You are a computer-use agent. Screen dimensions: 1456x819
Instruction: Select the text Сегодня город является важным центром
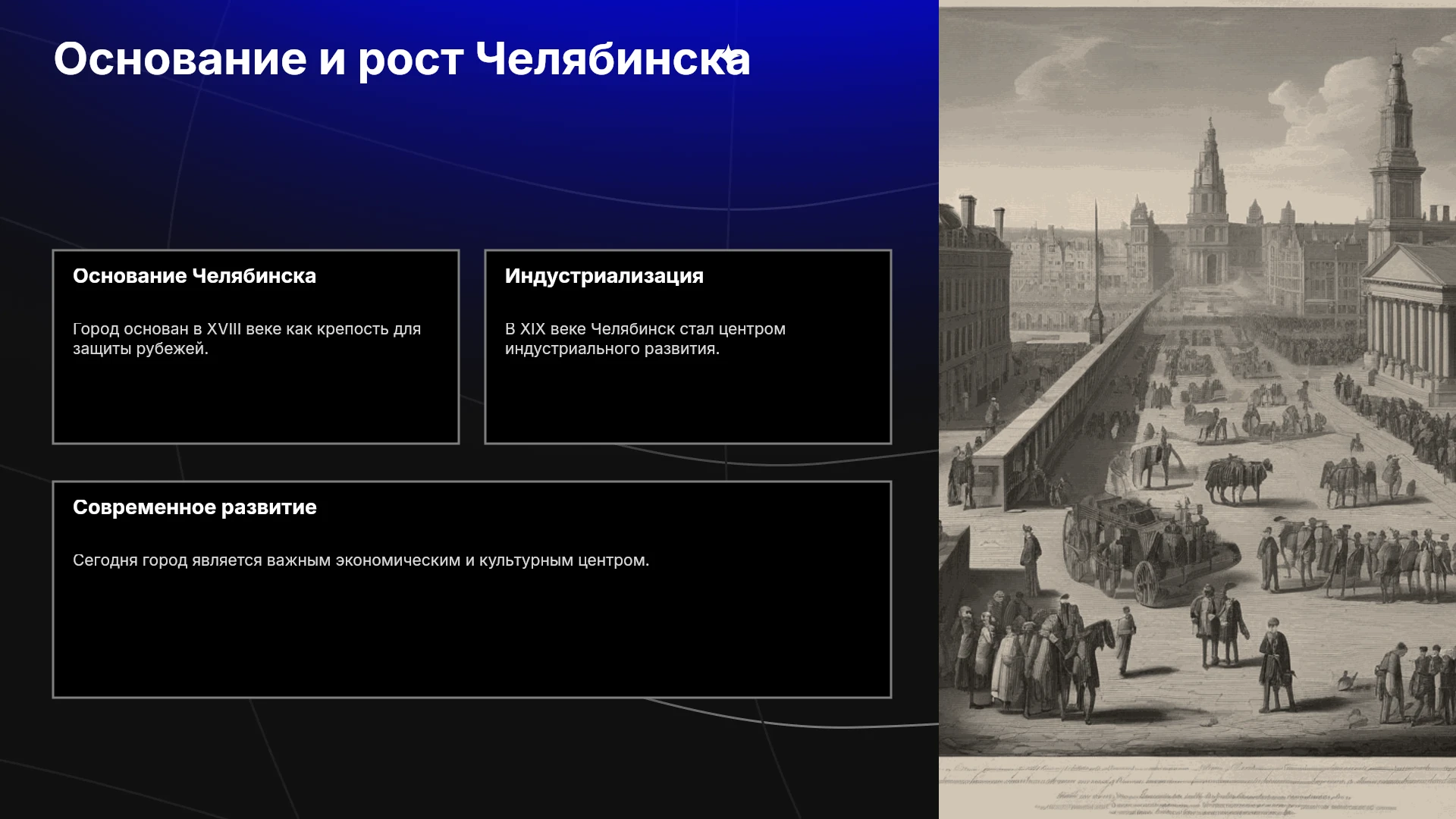(x=361, y=560)
